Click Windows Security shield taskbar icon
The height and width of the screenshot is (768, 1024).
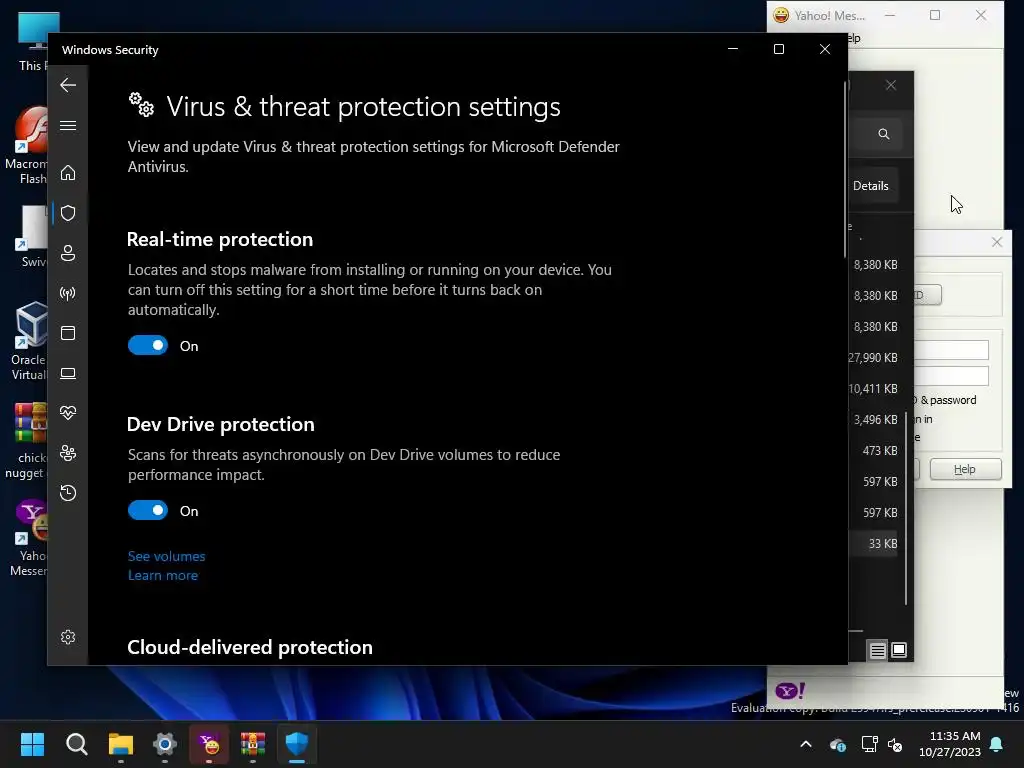tap(297, 744)
